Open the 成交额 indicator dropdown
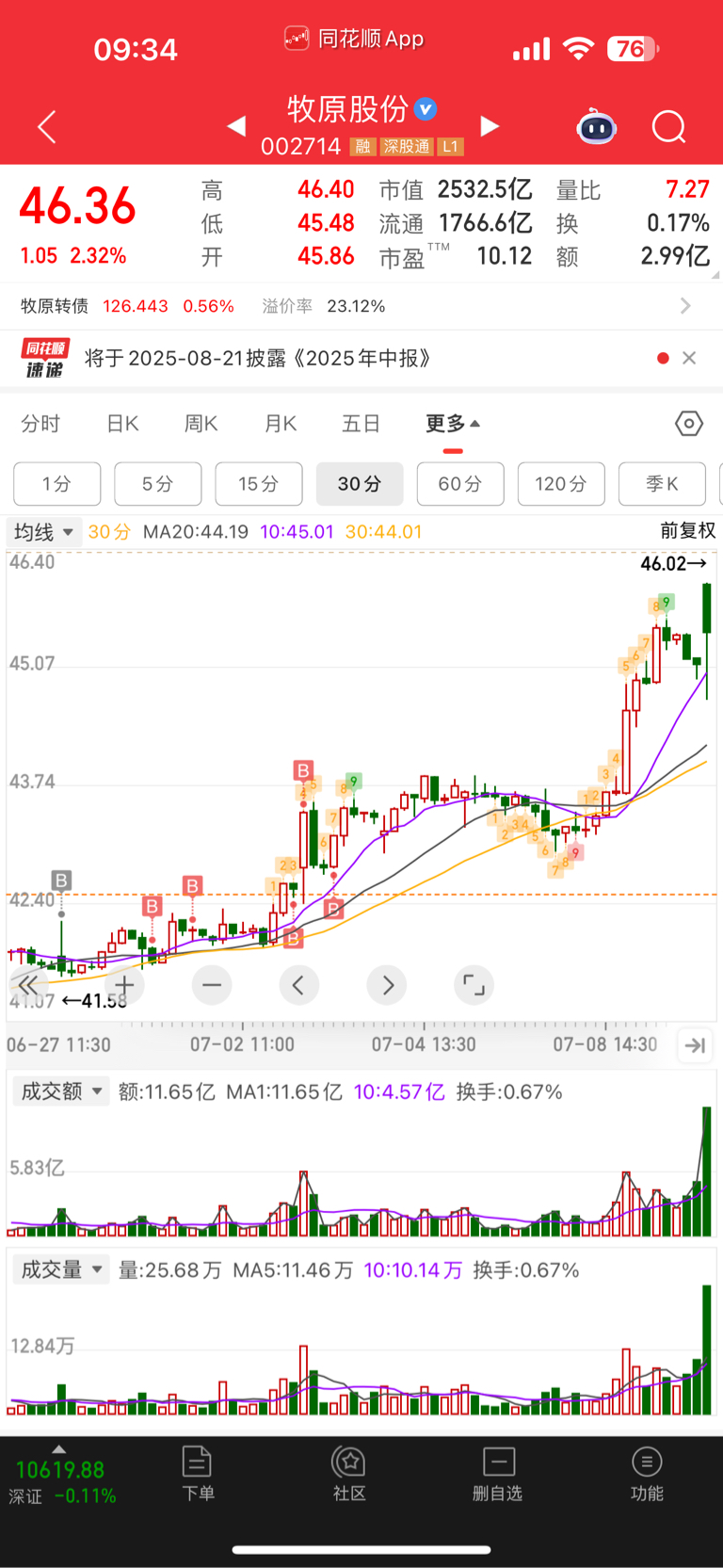The height and width of the screenshot is (1568, 723). click(x=61, y=1091)
